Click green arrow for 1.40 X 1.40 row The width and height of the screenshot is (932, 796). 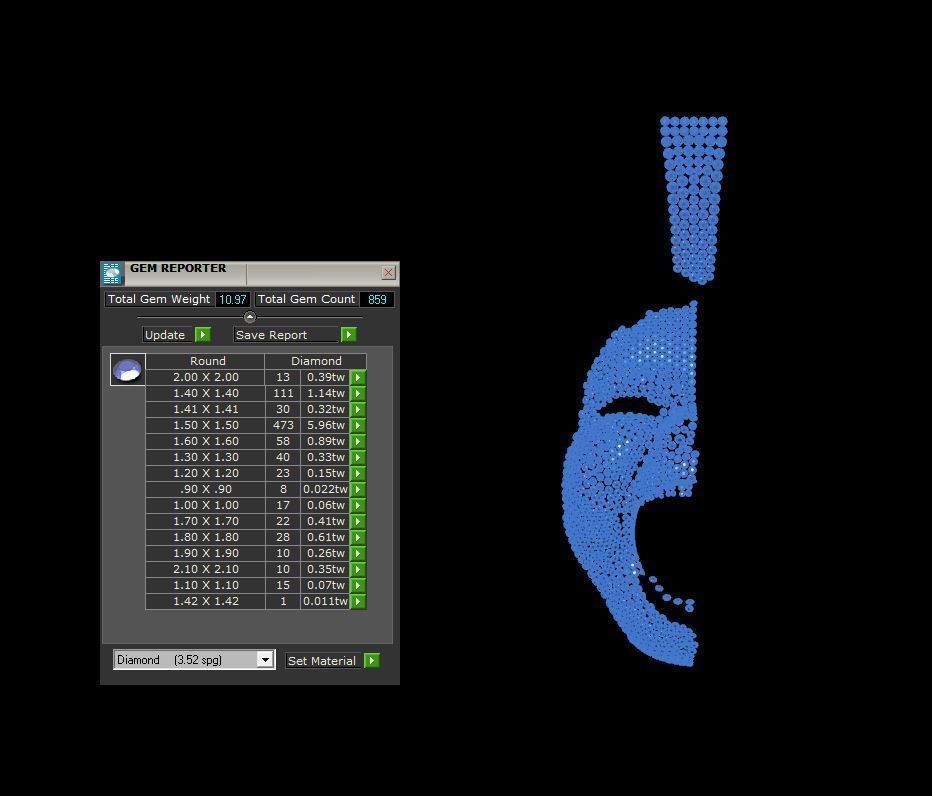pyautogui.click(x=357, y=393)
